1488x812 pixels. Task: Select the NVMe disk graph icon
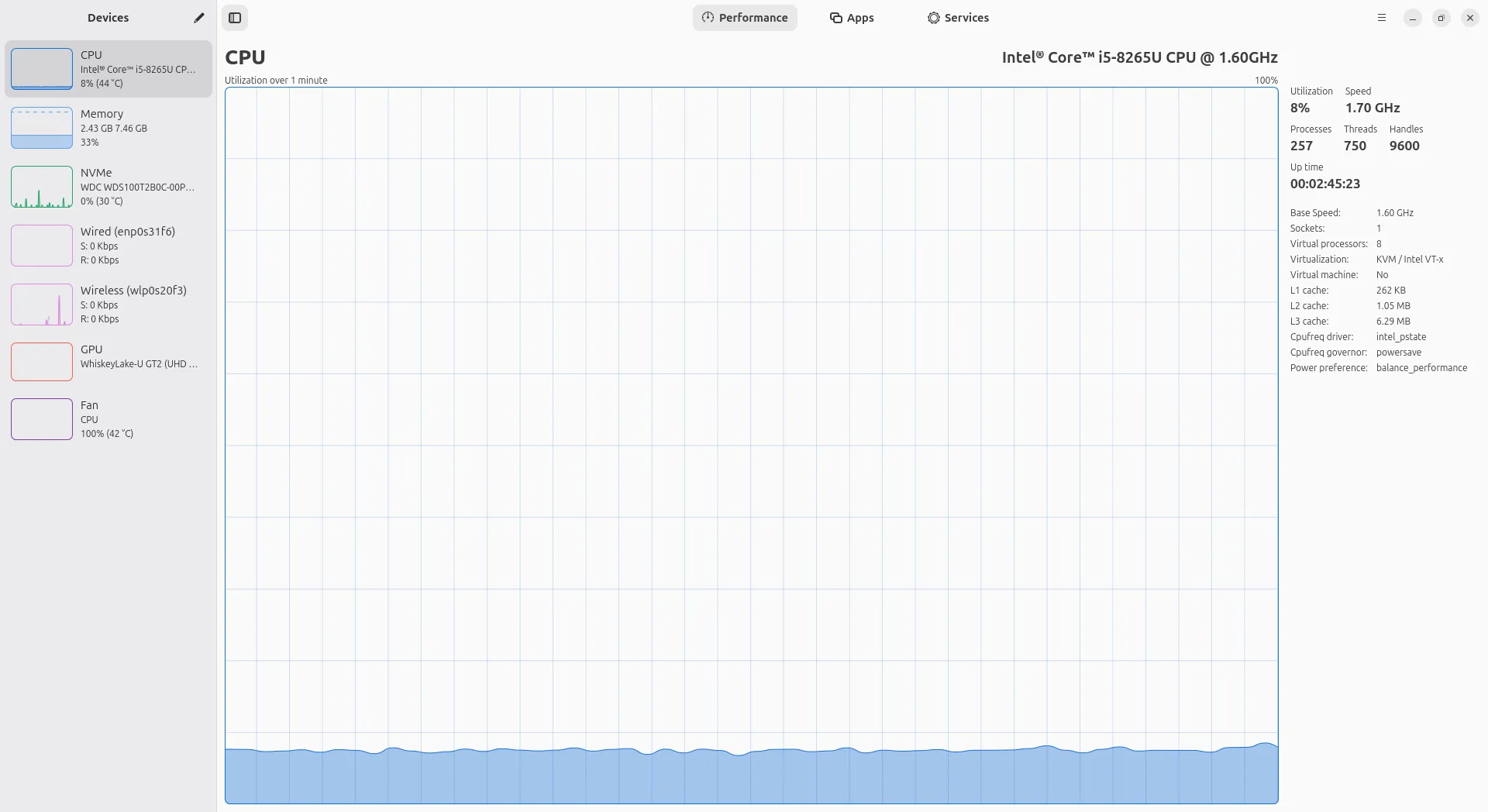click(42, 187)
